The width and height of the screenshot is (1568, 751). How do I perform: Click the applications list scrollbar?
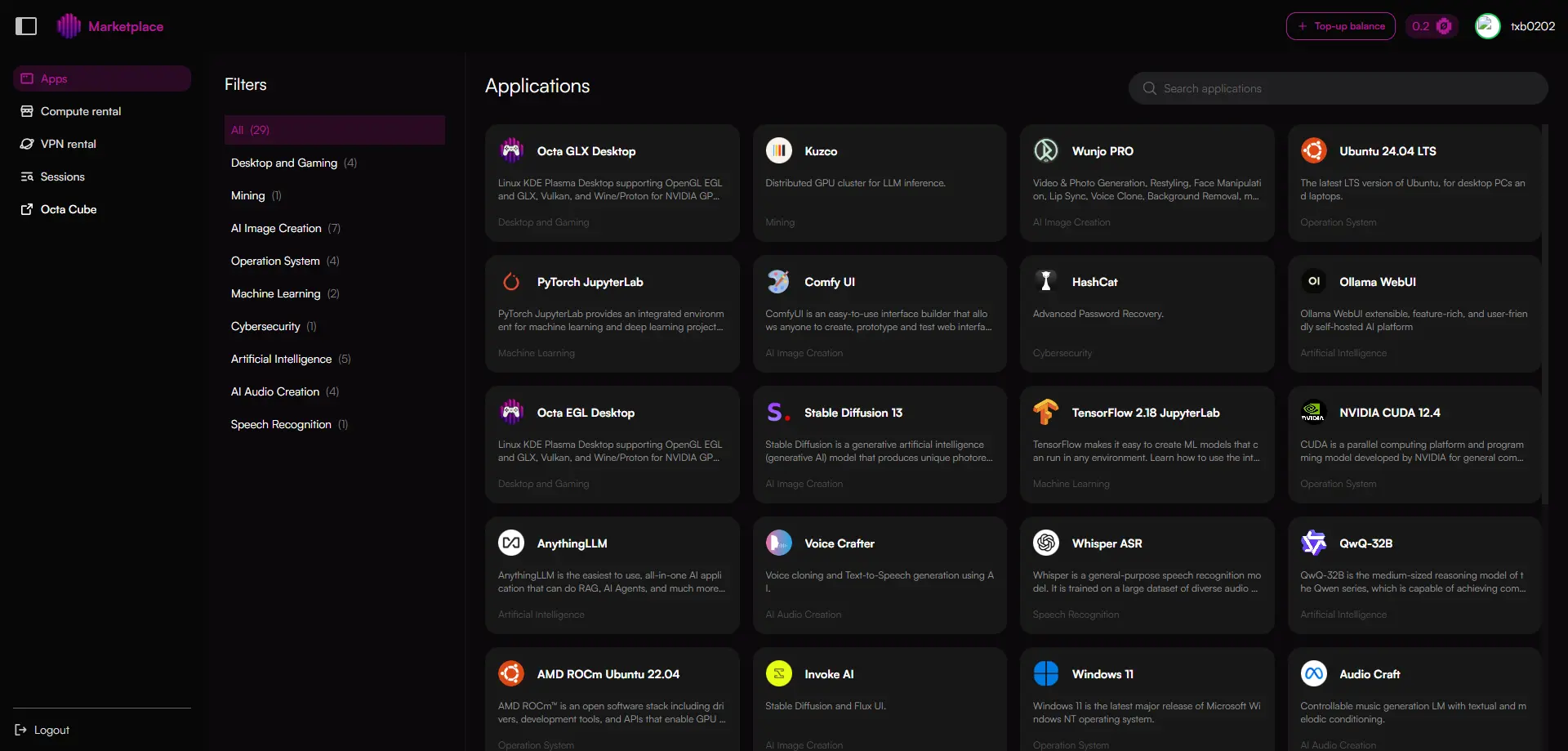click(x=1544, y=315)
